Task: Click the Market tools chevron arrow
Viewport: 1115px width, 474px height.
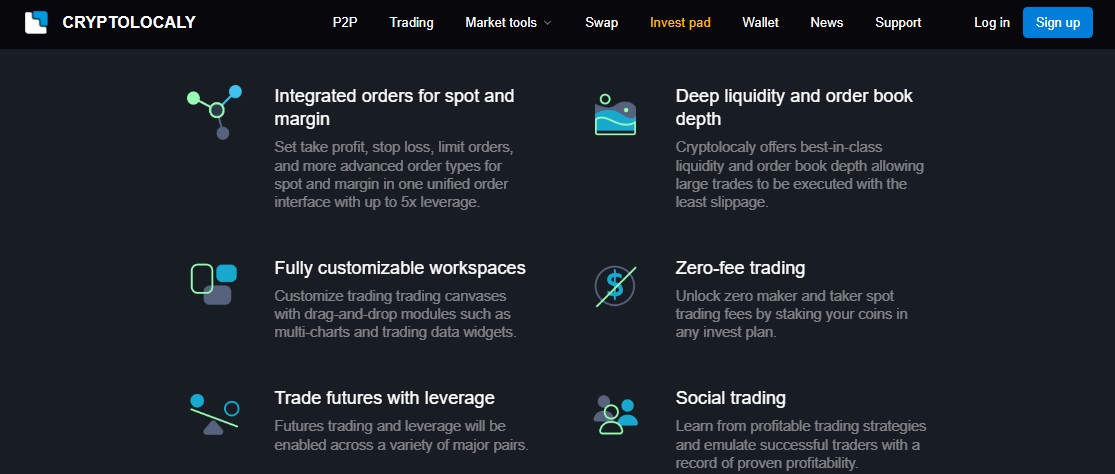Action: click(547, 23)
